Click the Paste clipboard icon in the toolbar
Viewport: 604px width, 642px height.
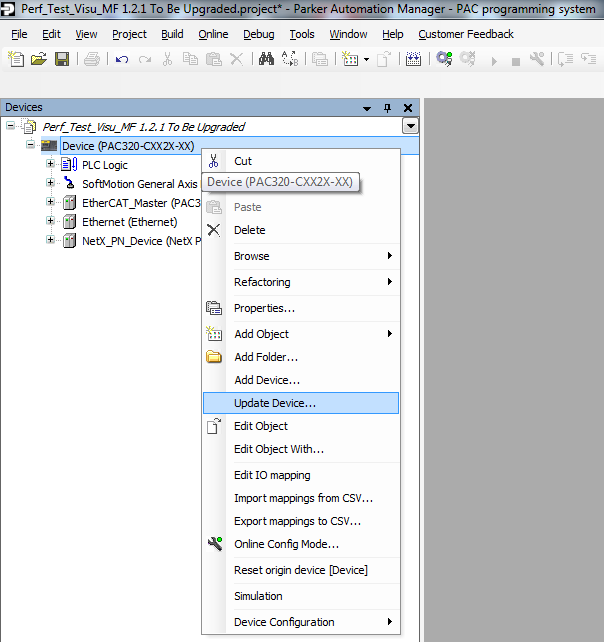(213, 59)
